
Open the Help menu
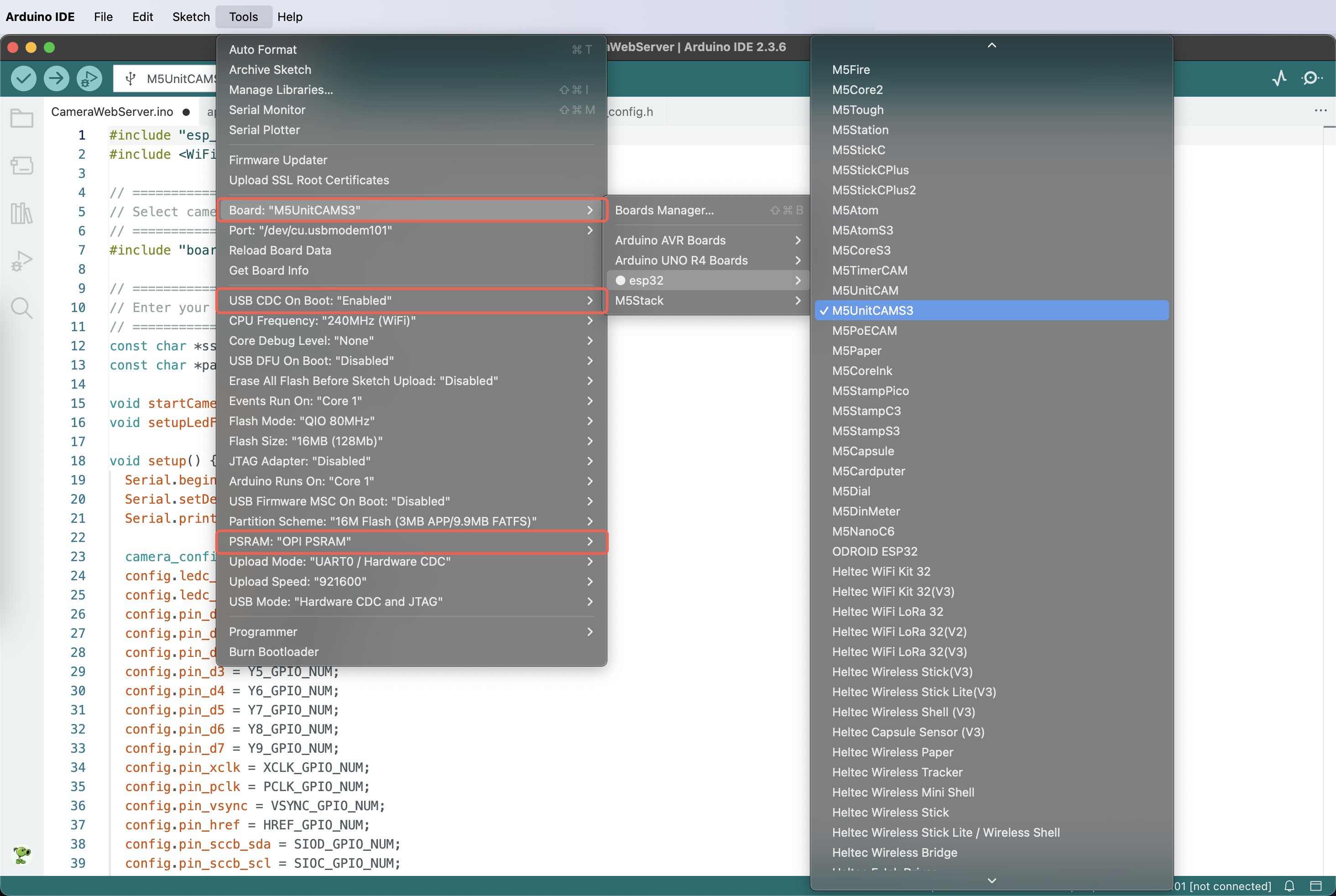pos(290,16)
